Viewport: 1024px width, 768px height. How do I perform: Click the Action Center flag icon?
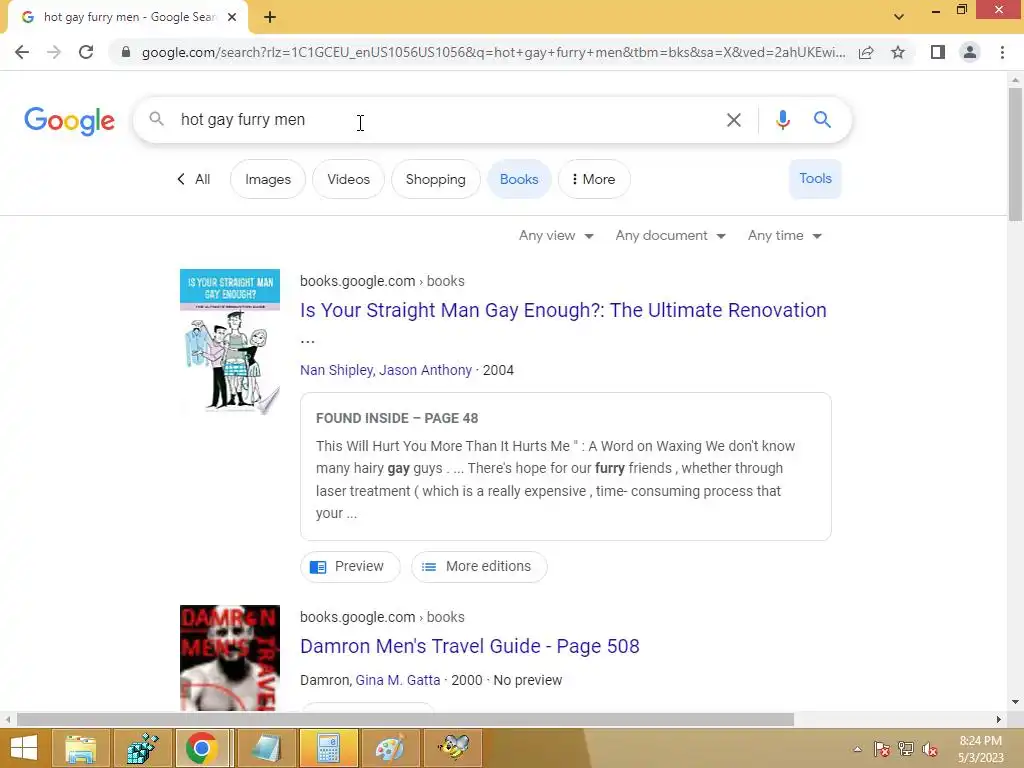click(881, 749)
